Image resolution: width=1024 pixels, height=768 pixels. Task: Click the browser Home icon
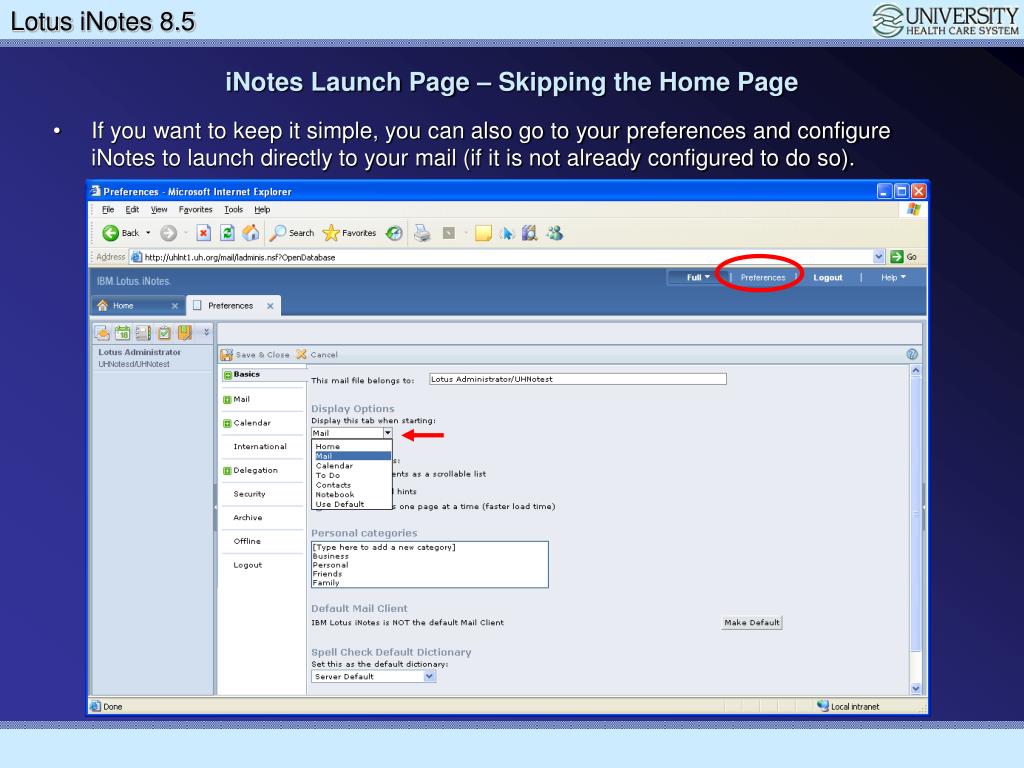click(x=251, y=233)
